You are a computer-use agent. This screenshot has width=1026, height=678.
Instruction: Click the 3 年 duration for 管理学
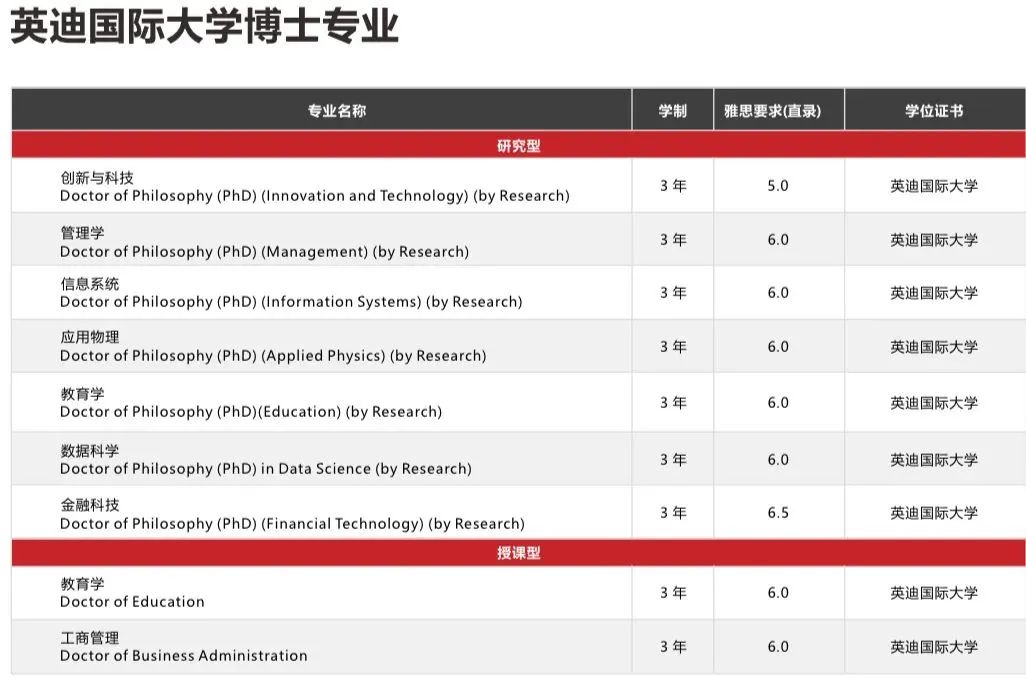[x=673, y=240]
